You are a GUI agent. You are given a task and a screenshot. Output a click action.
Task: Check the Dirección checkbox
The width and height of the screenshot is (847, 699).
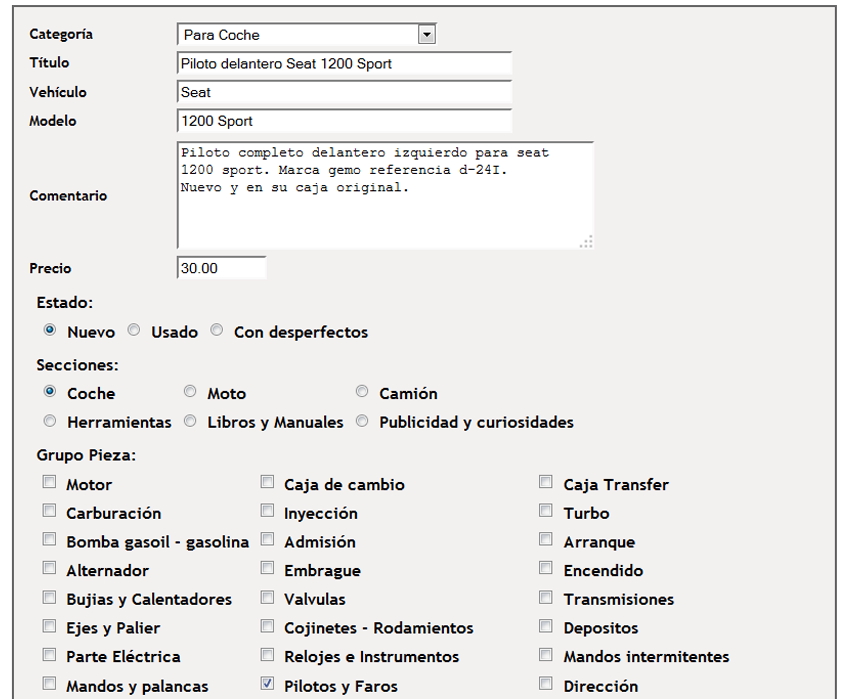[x=545, y=685]
